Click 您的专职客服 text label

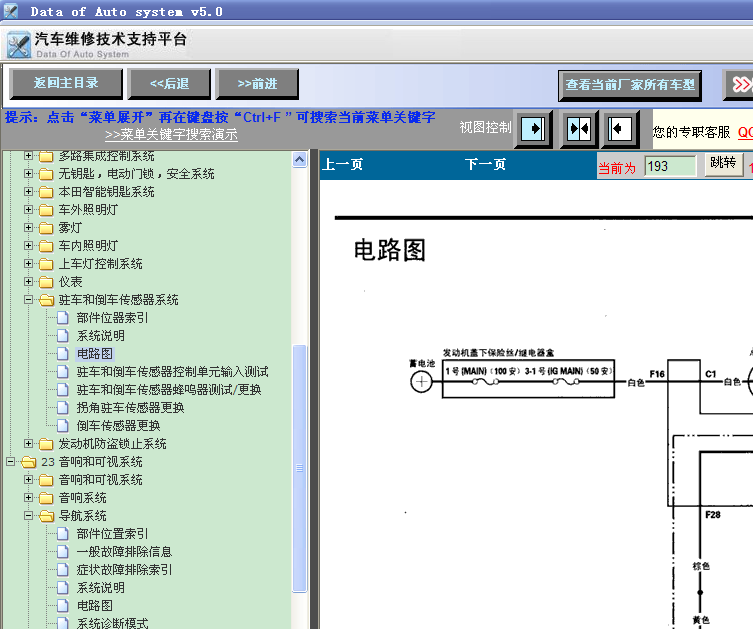coord(692,133)
